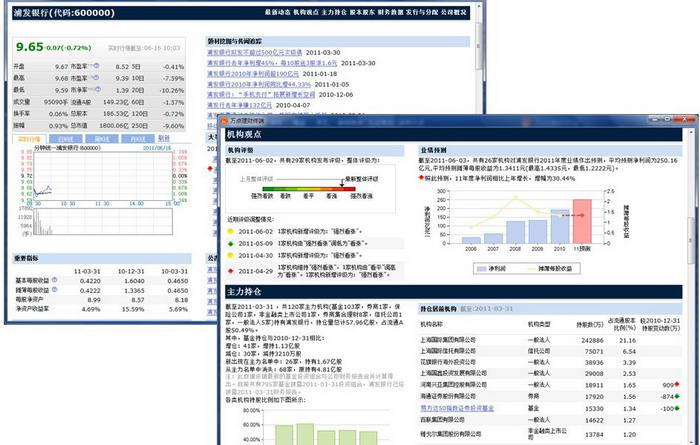Switch to the 主力持仓 header tab

[334, 12]
